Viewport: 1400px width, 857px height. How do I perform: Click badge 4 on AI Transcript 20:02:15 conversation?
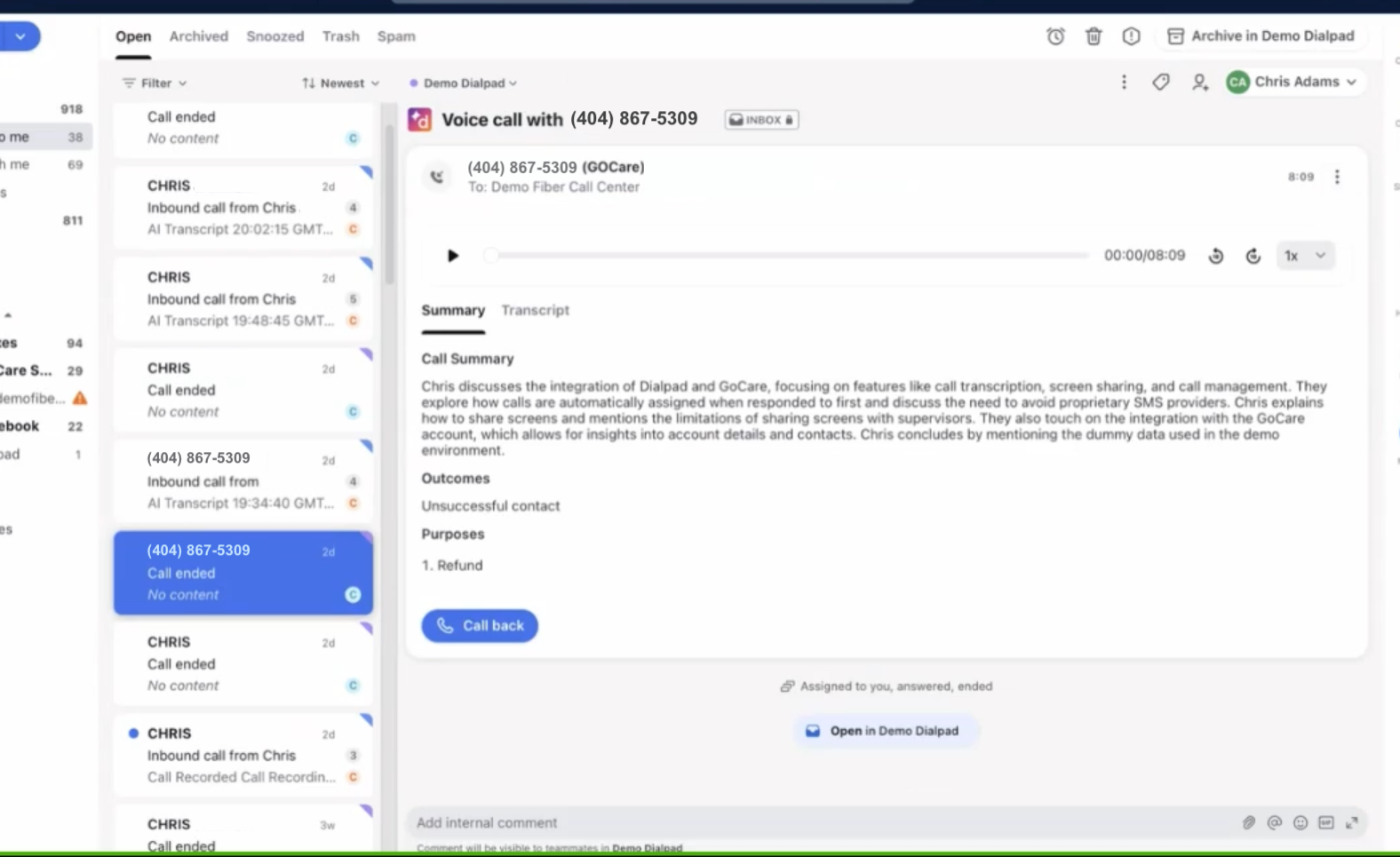tap(353, 208)
